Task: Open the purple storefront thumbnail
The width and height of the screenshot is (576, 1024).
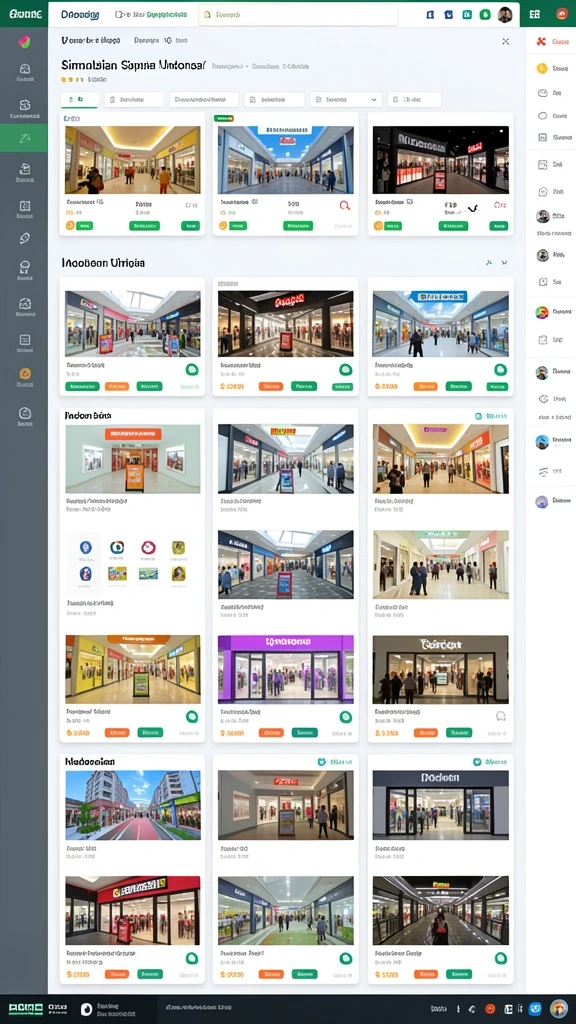Action: pyautogui.click(x=285, y=669)
